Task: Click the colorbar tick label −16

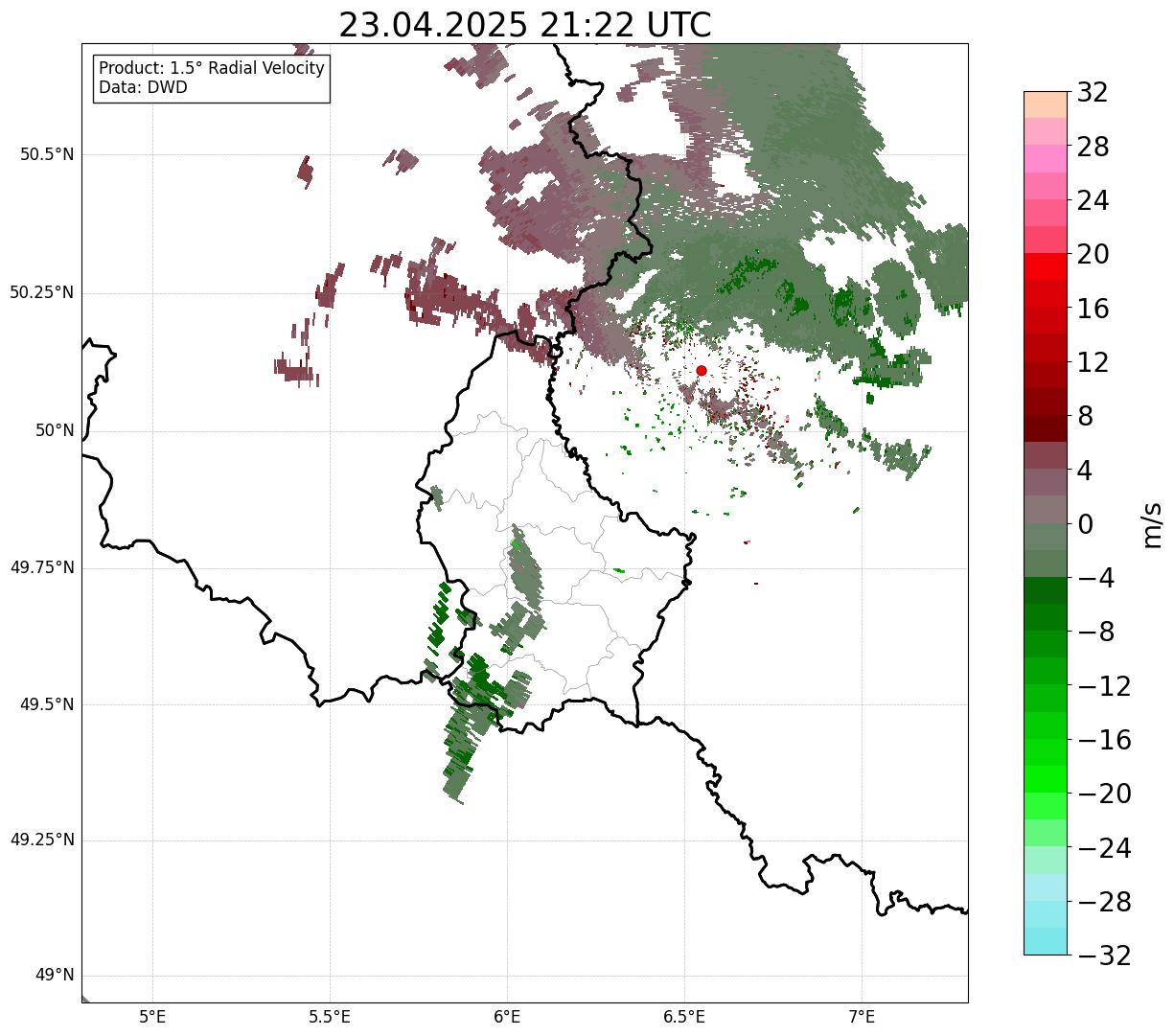Action: click(x=1104, y=741)
